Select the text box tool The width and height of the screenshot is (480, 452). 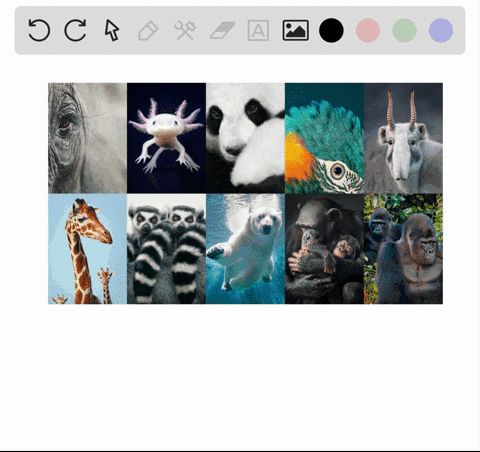pyautogui.click(x=258, y=30)
